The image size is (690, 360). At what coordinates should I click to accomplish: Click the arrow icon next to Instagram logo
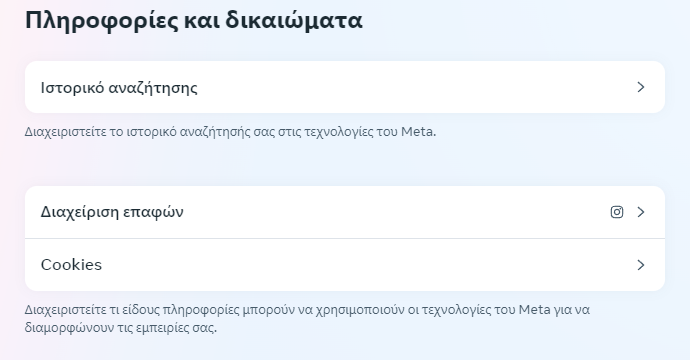click(x=641, y=212)
